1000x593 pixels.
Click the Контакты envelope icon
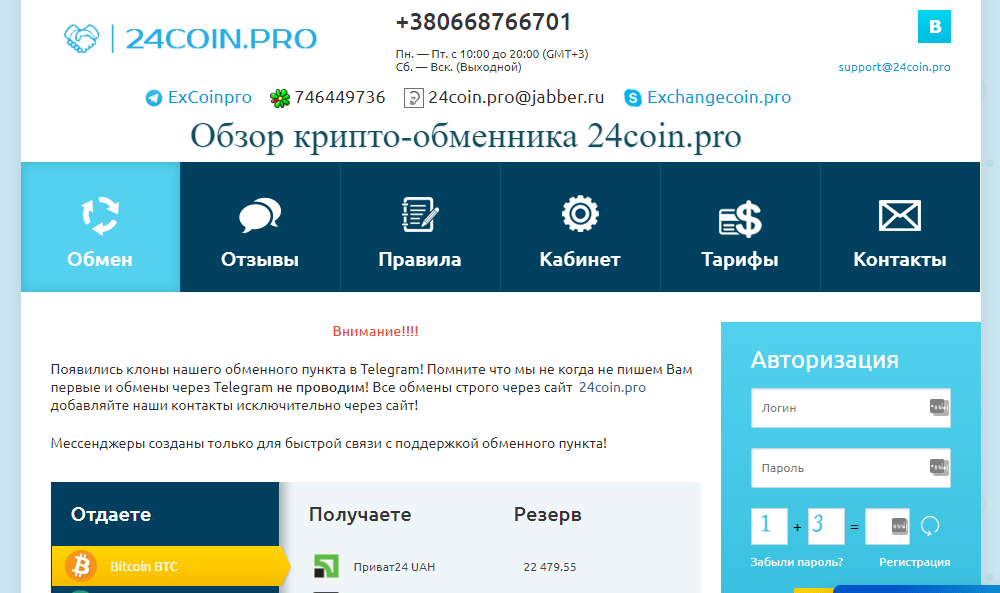click(899, 216)
